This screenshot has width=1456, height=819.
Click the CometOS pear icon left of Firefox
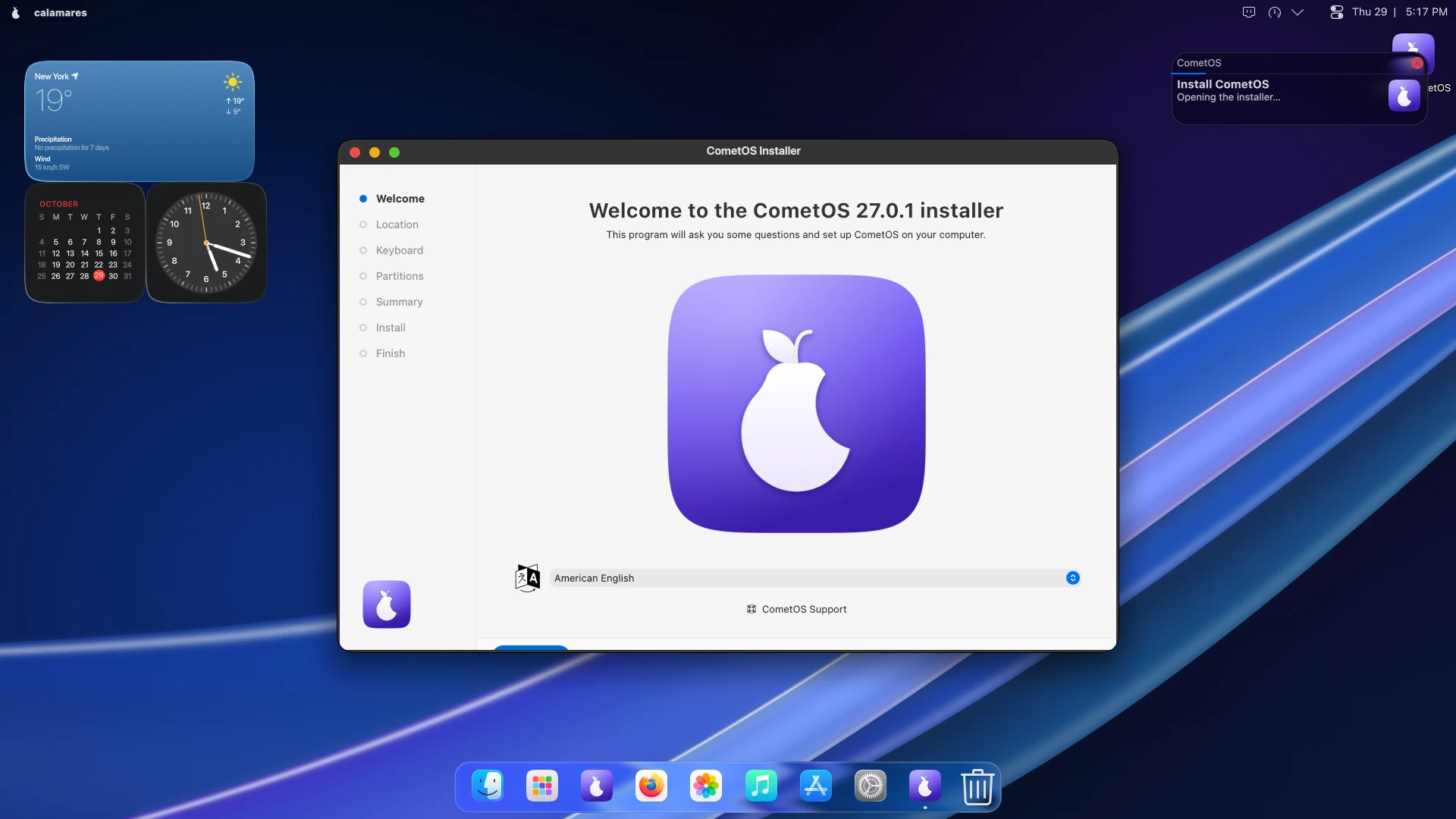(x=597, y=786)
